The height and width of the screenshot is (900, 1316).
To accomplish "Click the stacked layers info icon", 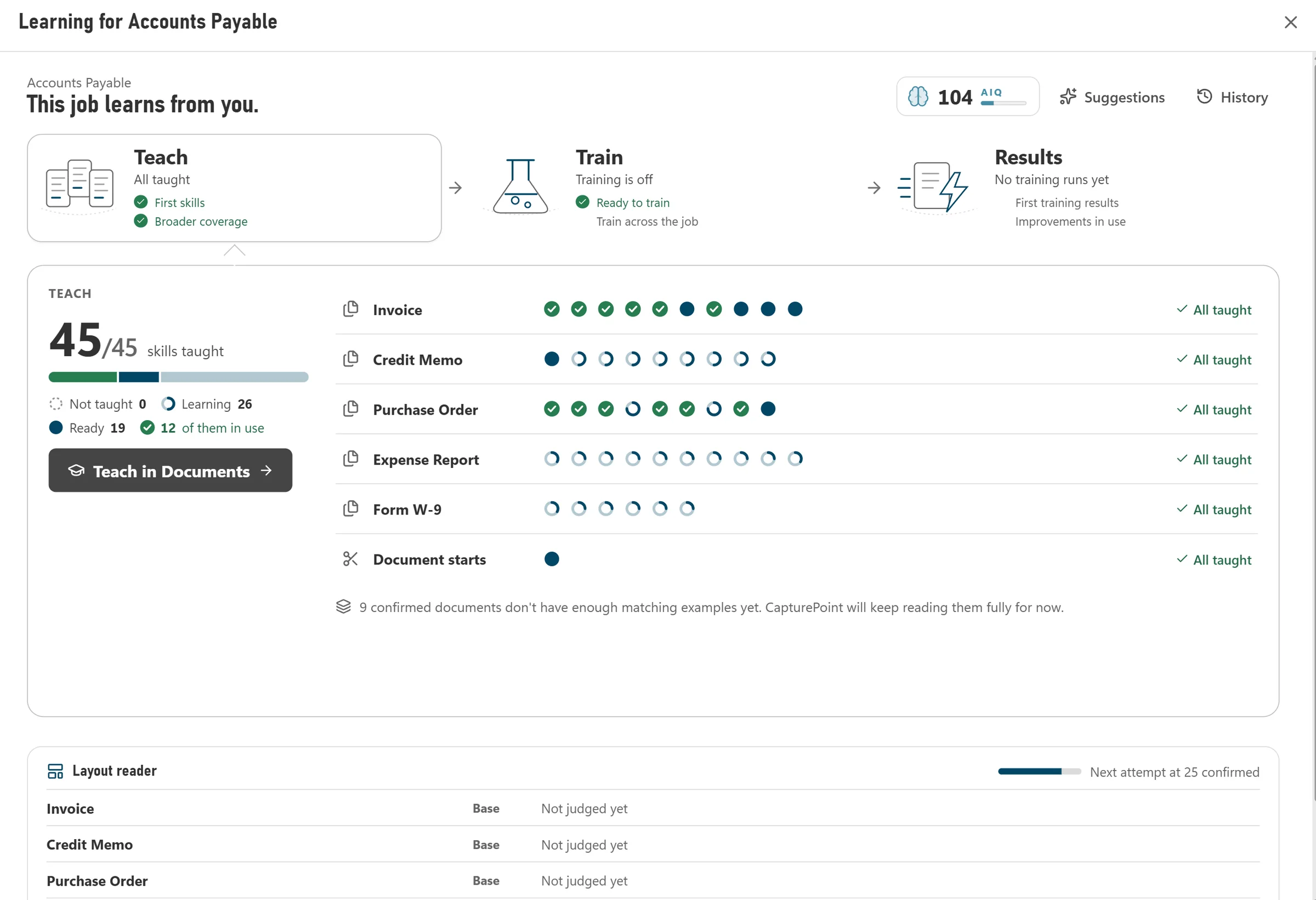I will point(343,607).
